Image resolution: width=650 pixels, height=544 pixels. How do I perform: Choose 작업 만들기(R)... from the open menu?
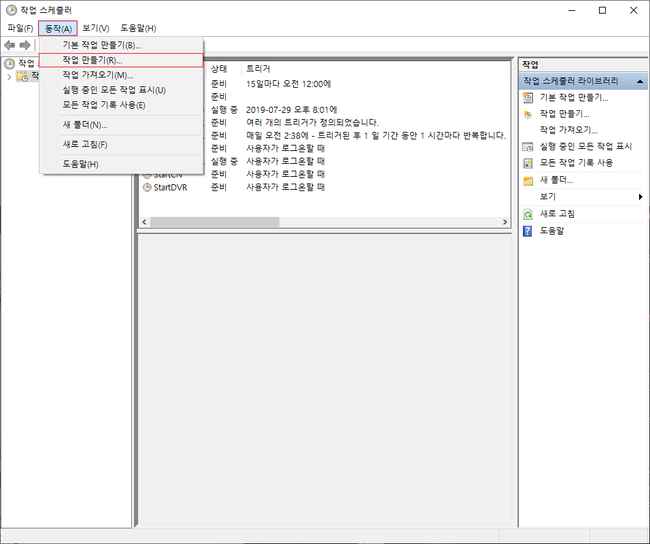coord(92,60)
